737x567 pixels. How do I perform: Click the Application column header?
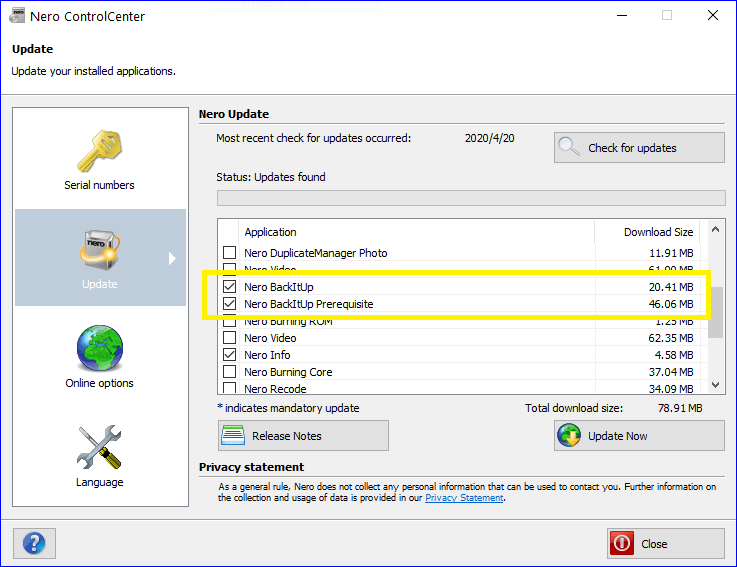point(270,232)
